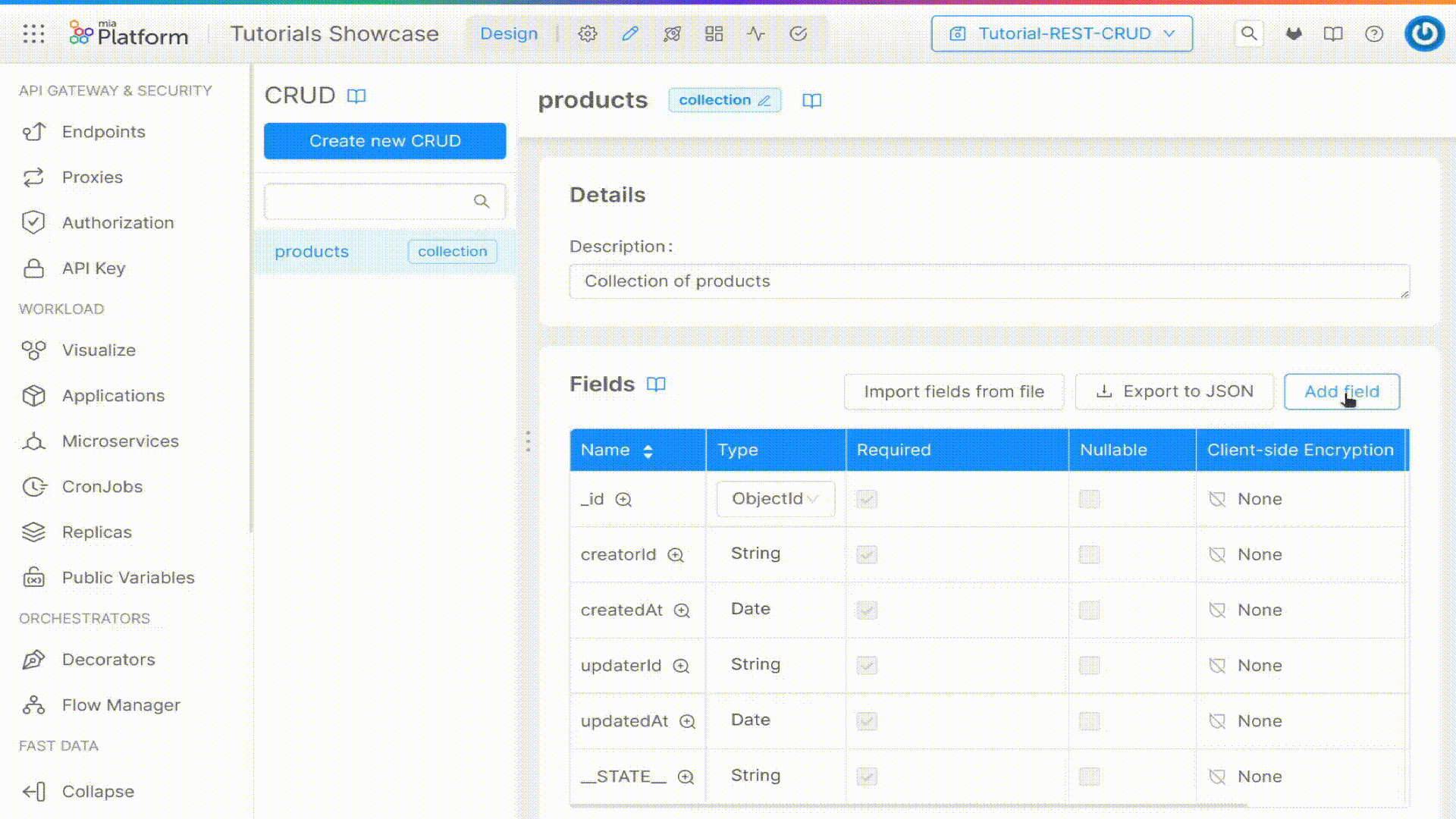1456x819 pixels.
Task: Open the monitoring pulse icon in top toolbar
Action: tap(755, 33)
